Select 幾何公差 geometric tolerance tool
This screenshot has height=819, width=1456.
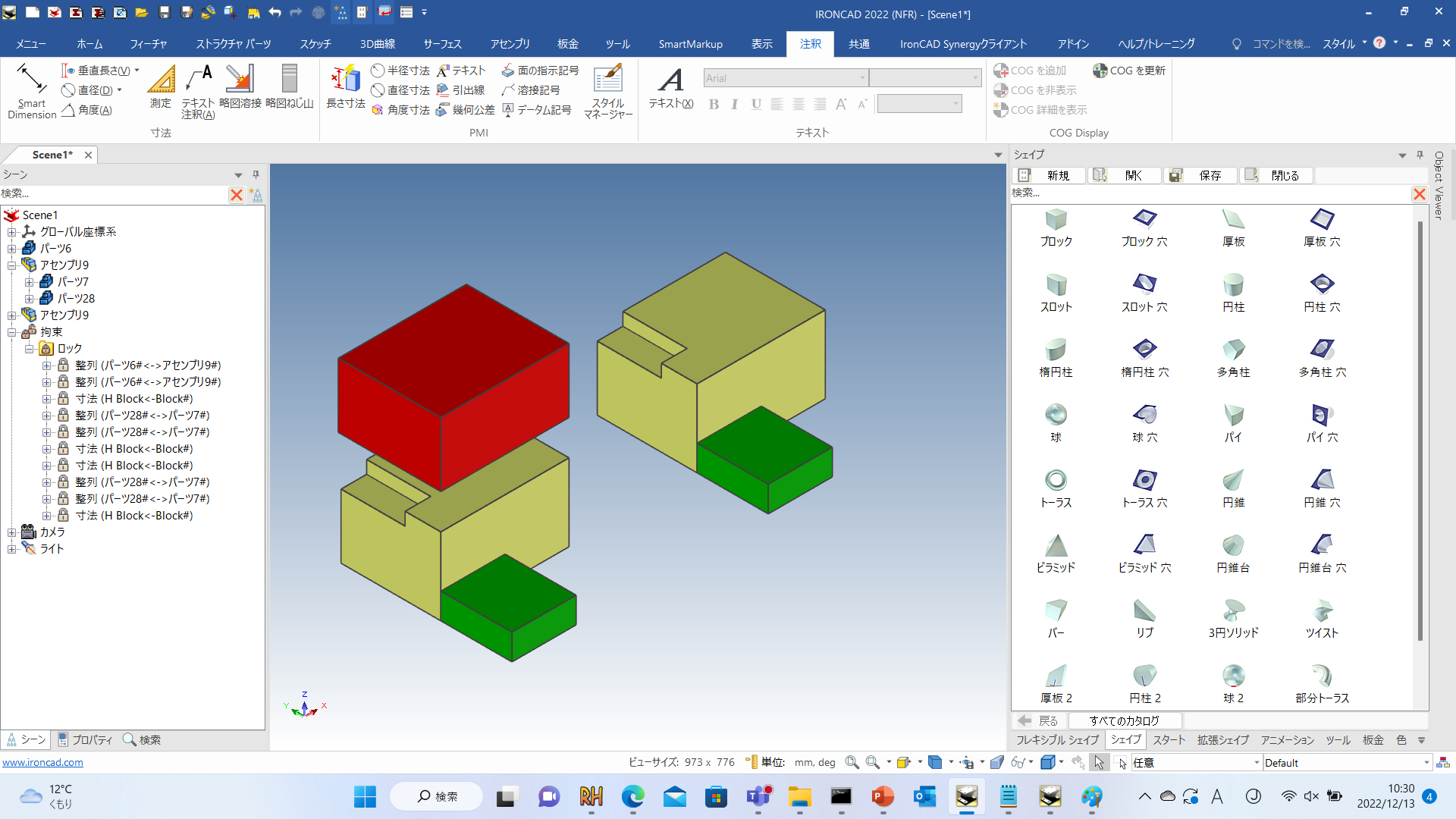pyautogui.click(x=466, y=110)
